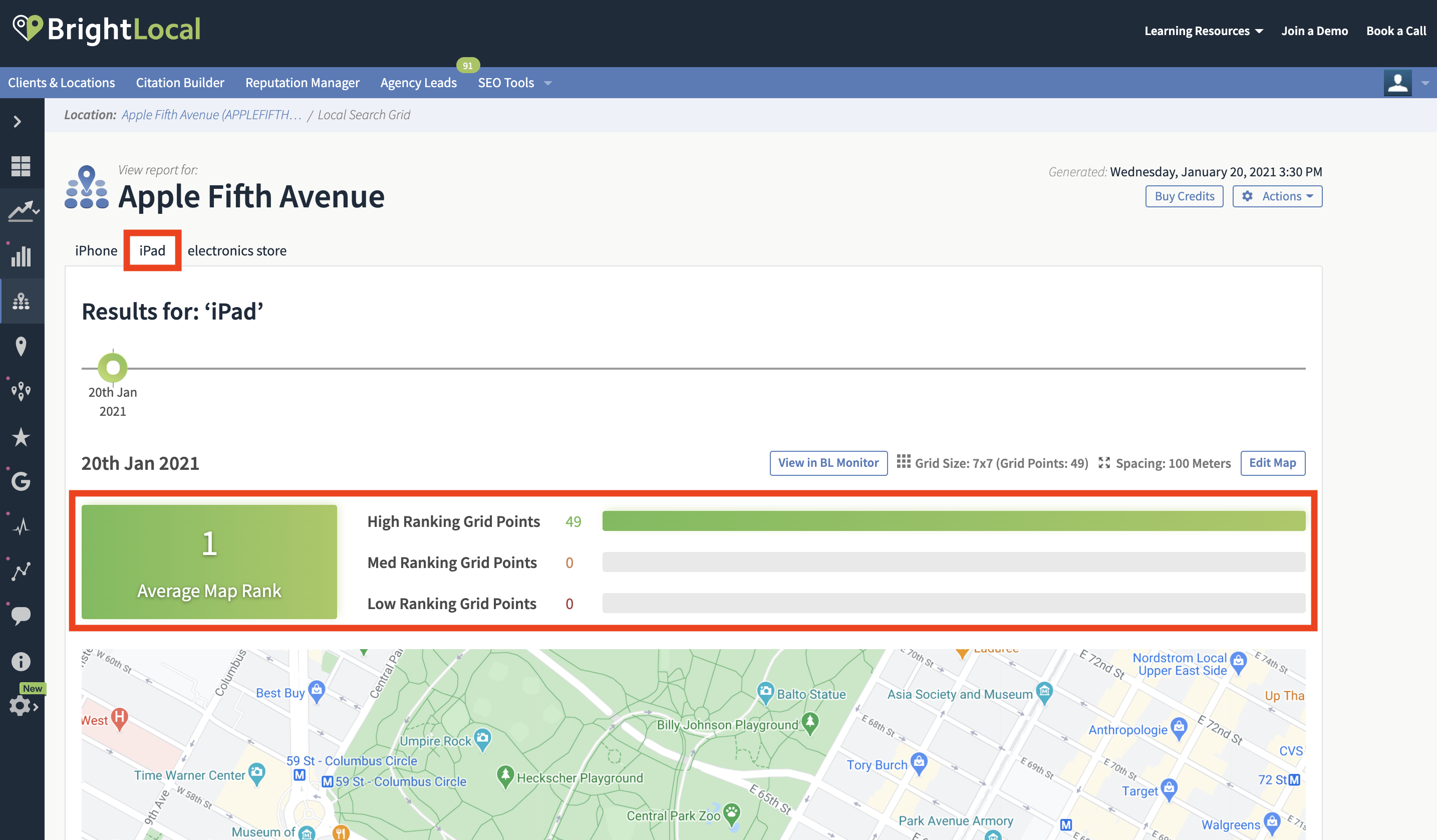The width and height of the screenshot is (1437, 840).
Task: Click the Billy Johnson Playground marker
Action: [810, 724]
